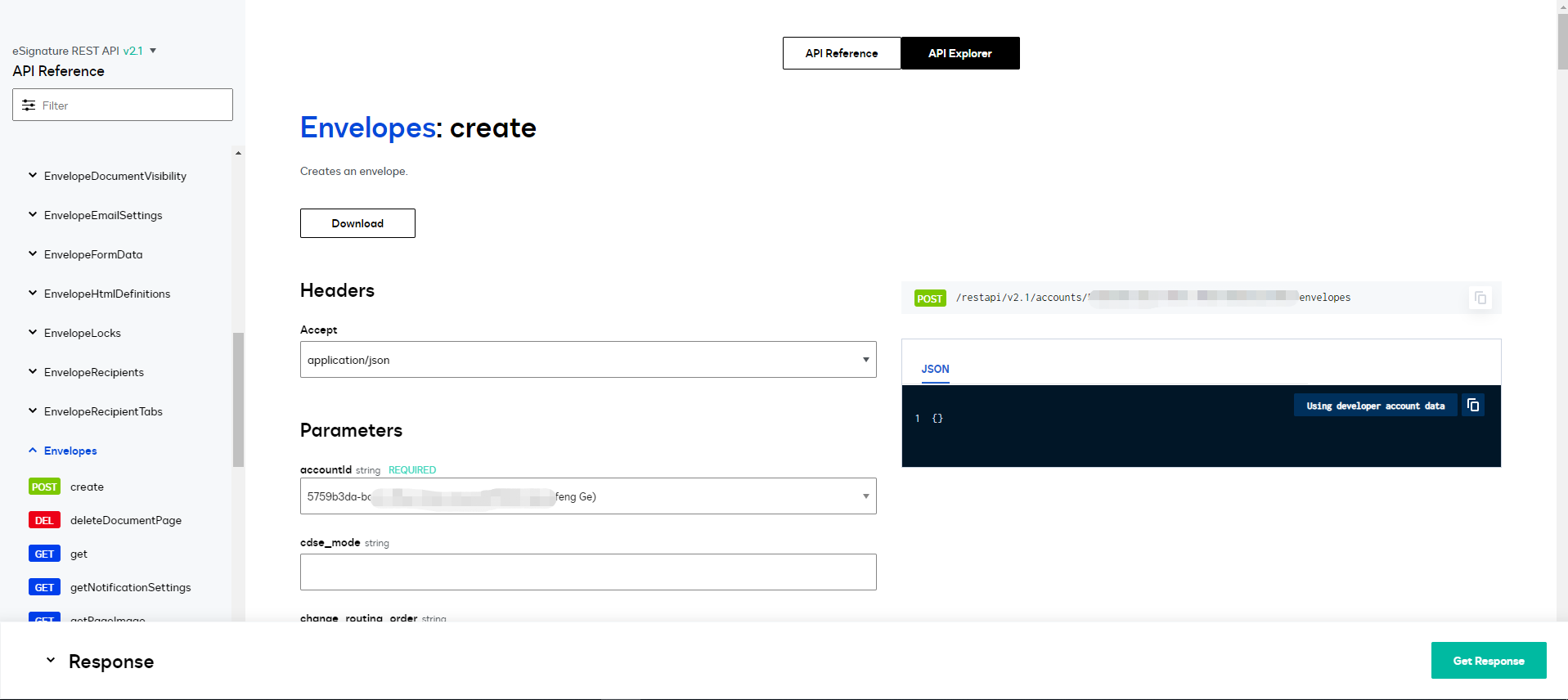Viewport: 1568px width, 700px height.
Task: Click the GET badge for getNotificationSettings
Action: click(44, 587)
